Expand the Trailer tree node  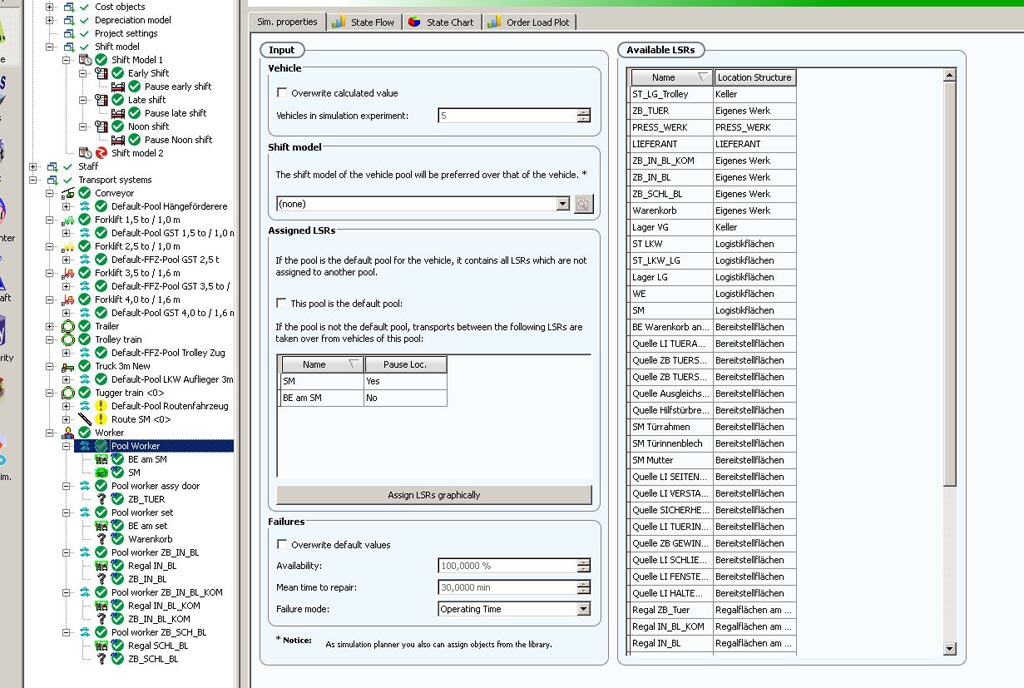click(x=50, y=326)
